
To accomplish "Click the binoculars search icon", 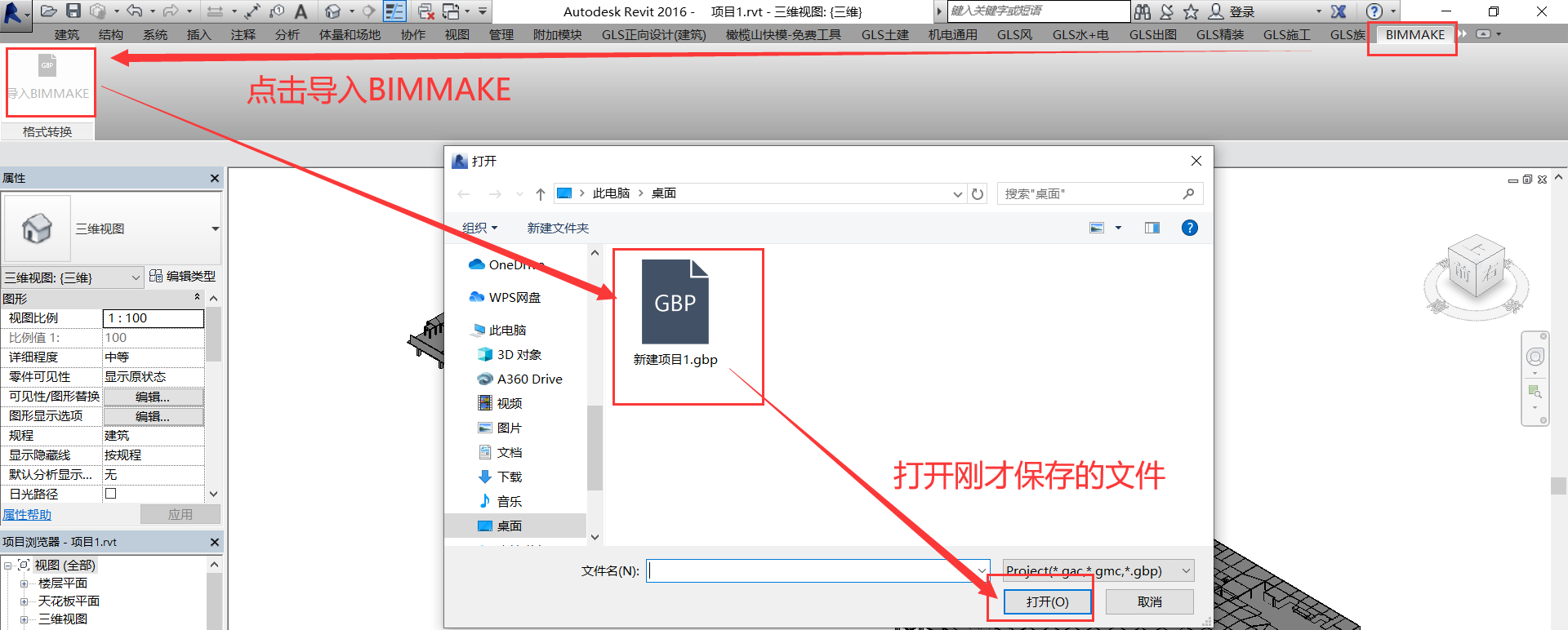I will (1143, 11).
